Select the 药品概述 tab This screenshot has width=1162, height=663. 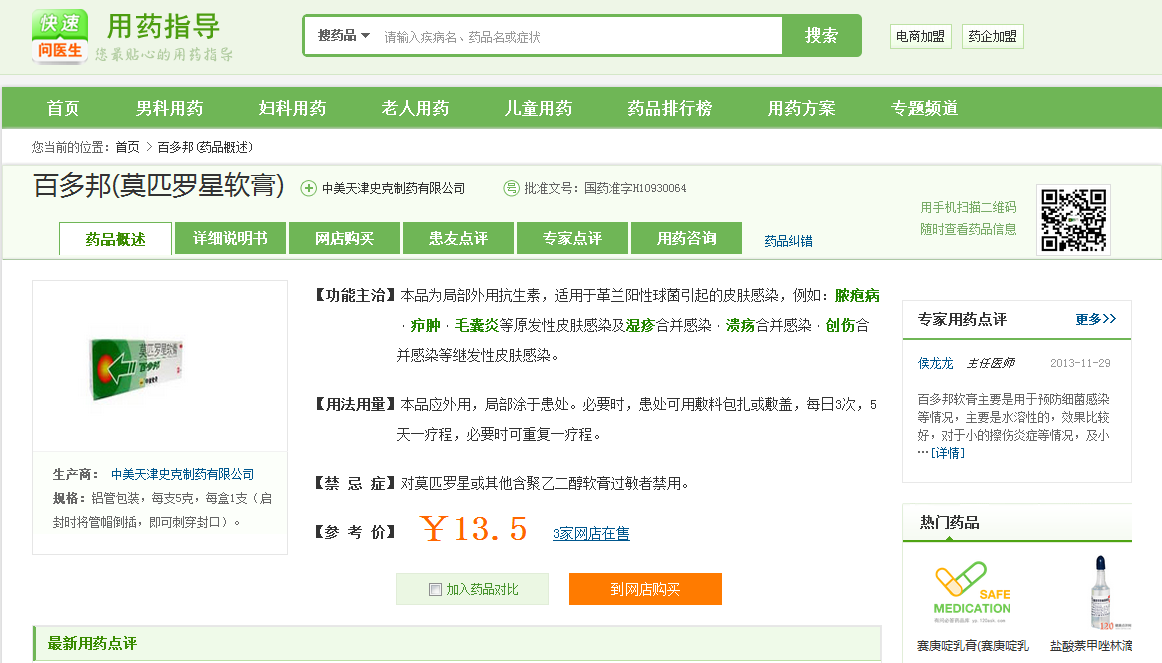point(116,239)
